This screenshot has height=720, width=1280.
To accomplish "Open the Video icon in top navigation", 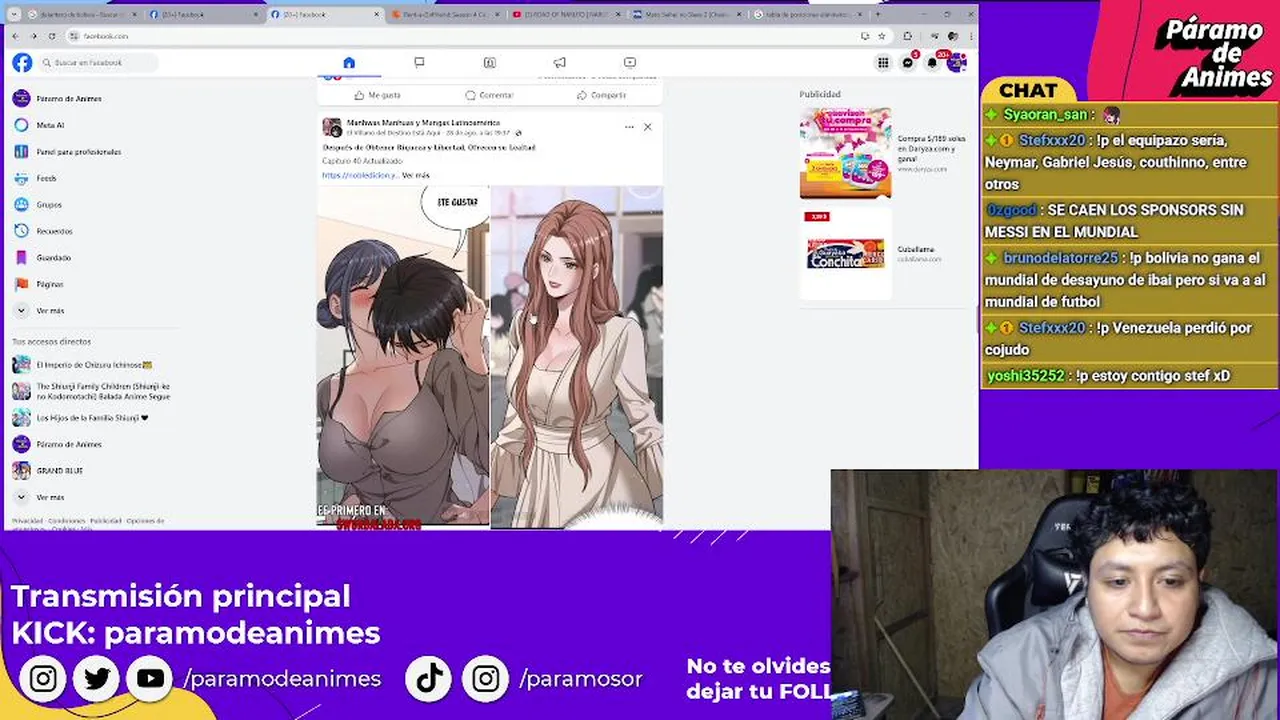I will [x=629, y=62].
